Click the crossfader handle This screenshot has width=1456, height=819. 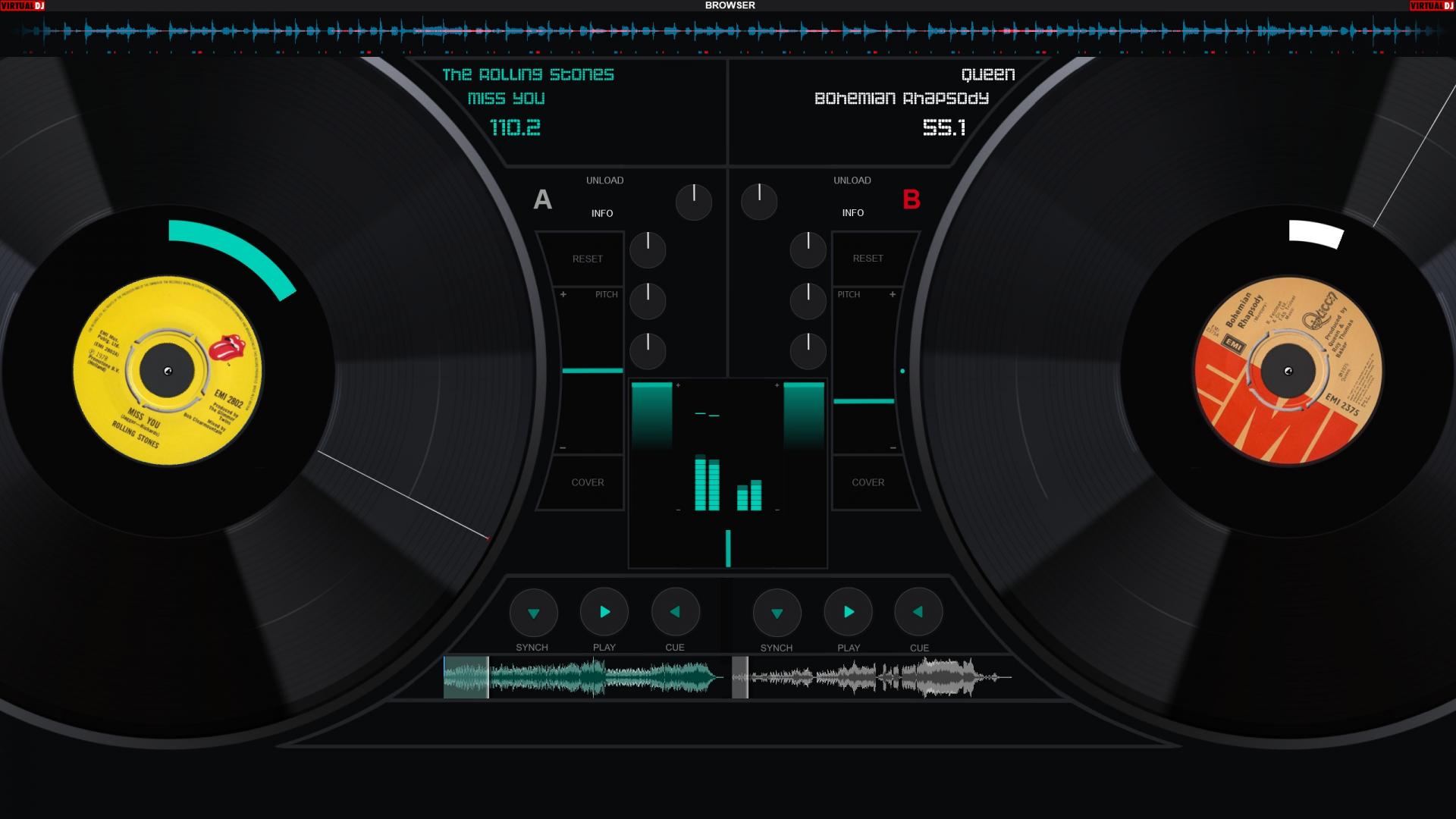pyautogui.click(x=728, y=548)
